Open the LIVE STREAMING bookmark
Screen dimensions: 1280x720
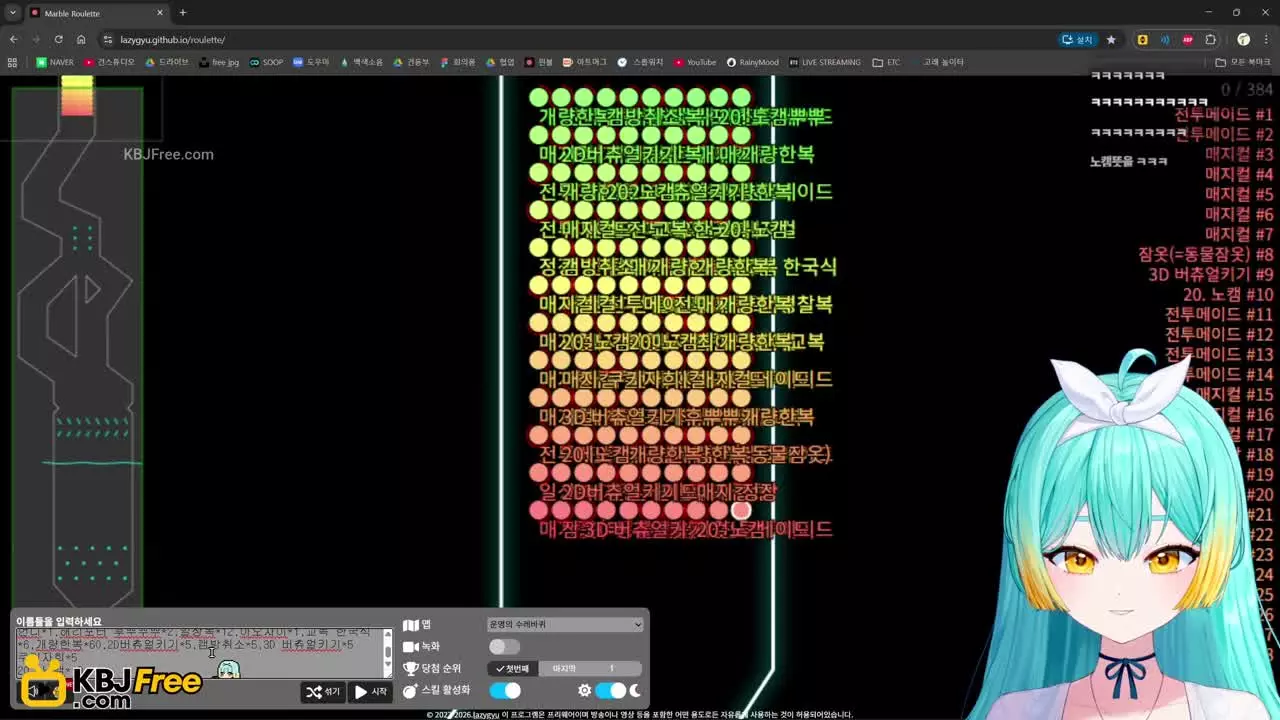(x=824, y=62)
